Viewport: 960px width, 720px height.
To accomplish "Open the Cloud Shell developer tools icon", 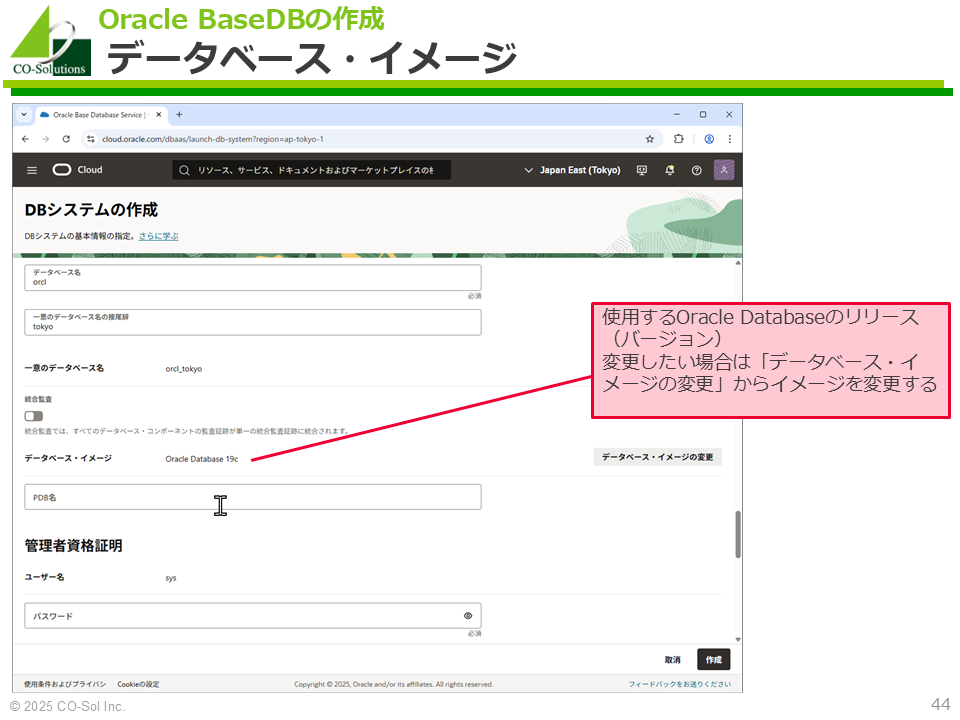I will click(642, 170).
